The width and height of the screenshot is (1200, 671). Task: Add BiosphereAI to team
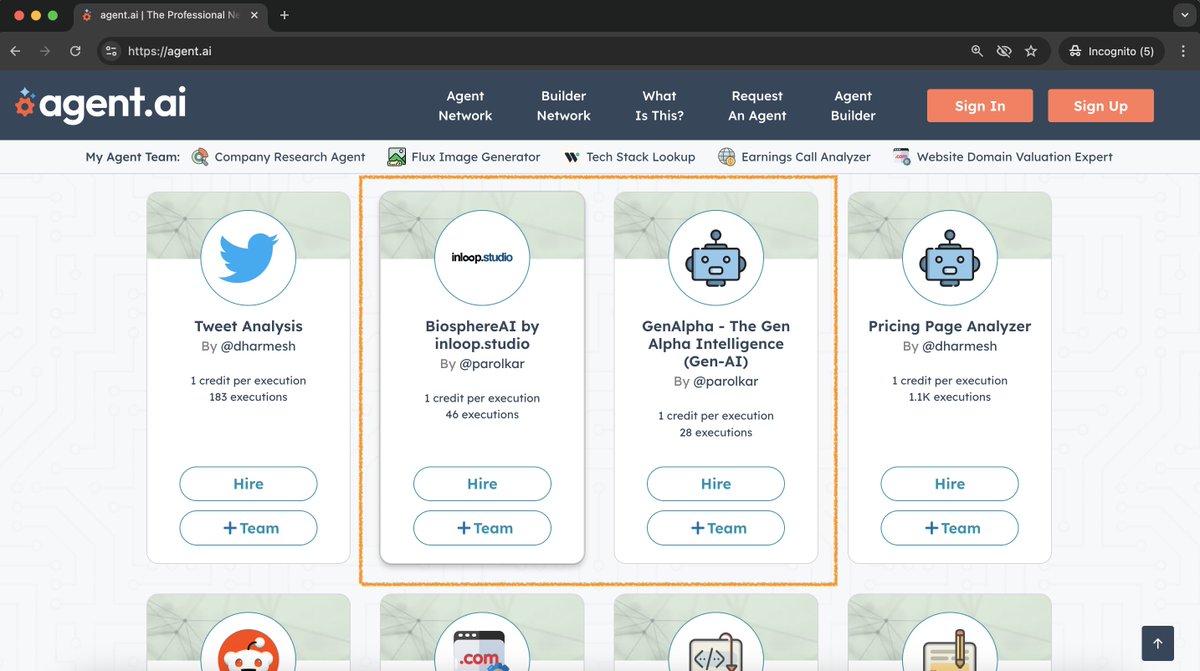tap(482, 528)
